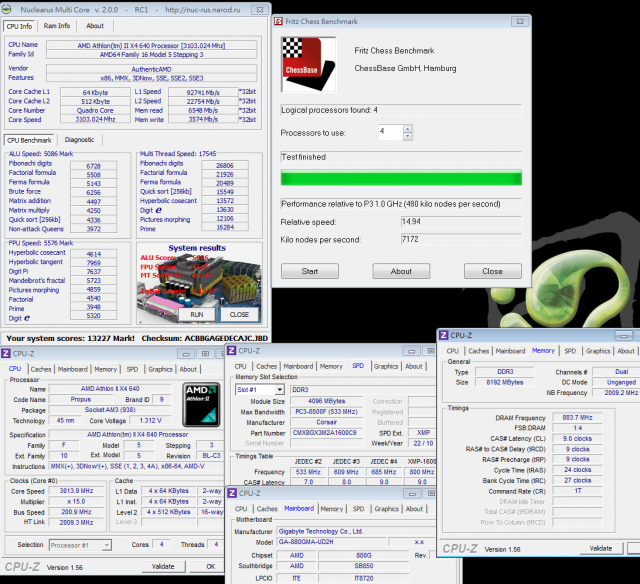Open Memory tab in CPU-Z CPU window
The width and height of the screenshot is (640, 584).
coord(106,369)
